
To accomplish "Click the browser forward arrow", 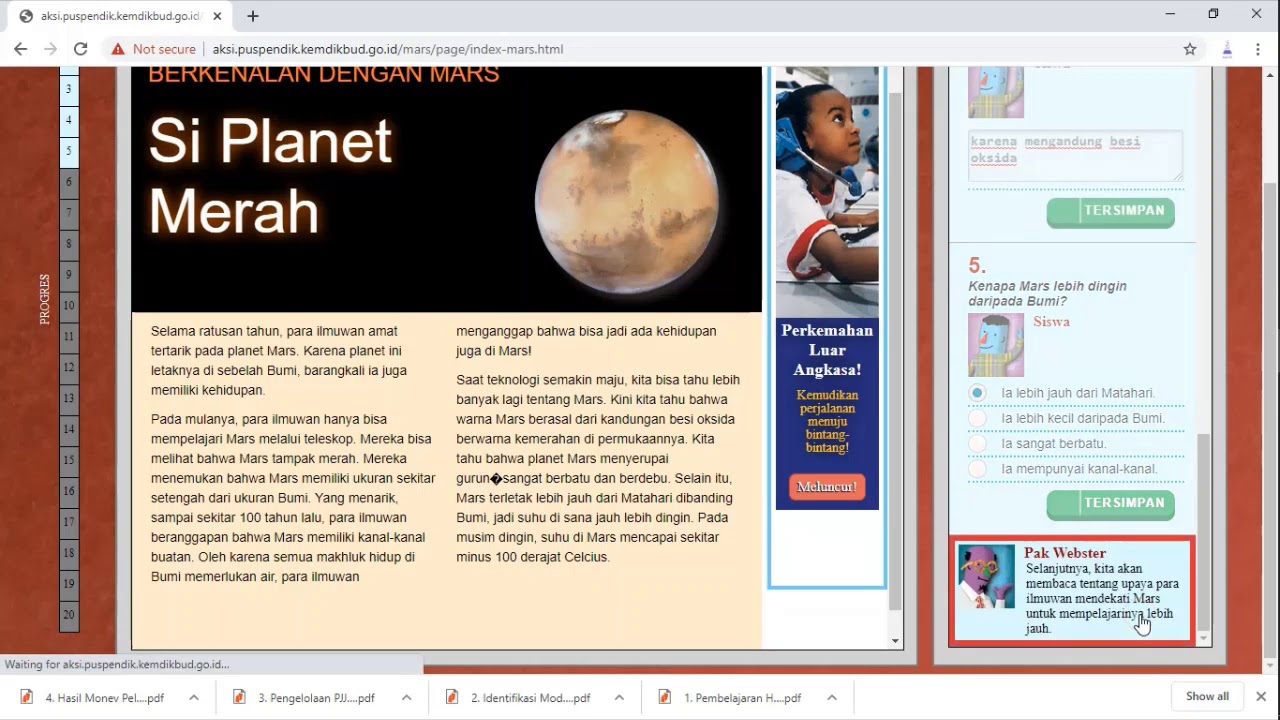I will click(50, 49).
